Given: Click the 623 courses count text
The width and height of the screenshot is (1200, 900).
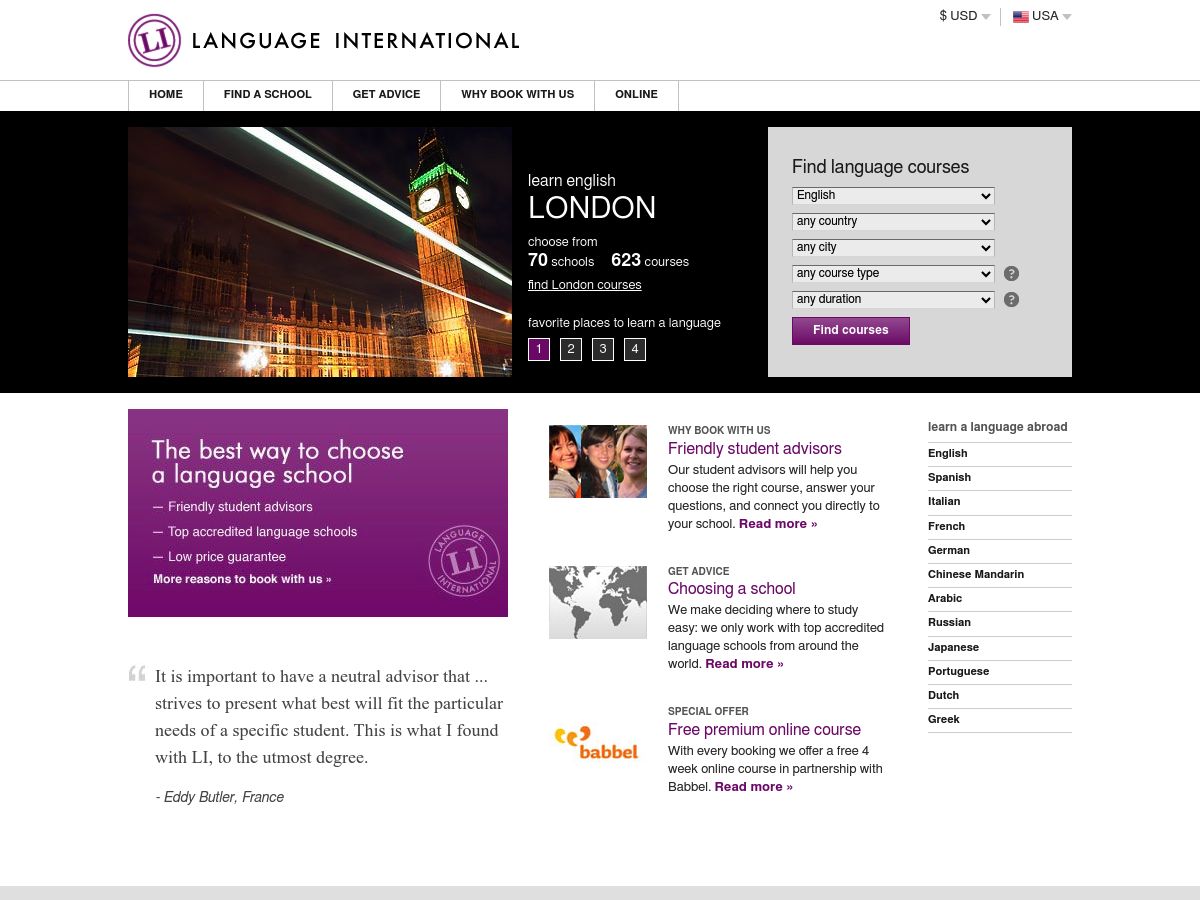Looking at the screenshot, I should pos(650,261).
